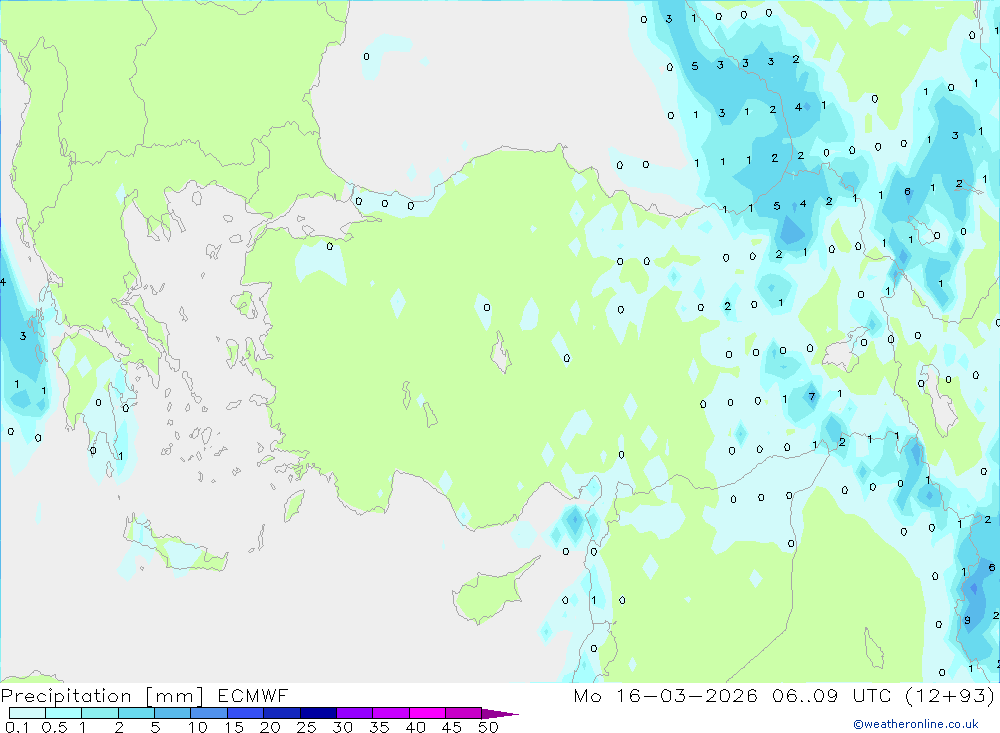This screenshot has width=1000, height=733.
Task: Click the '50' legend label
Action: click(488, 727)
